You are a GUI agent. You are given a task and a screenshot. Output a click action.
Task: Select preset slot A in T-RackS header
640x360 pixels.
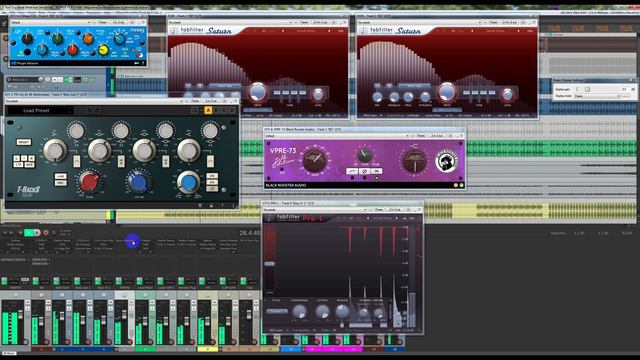coord(208,110)
